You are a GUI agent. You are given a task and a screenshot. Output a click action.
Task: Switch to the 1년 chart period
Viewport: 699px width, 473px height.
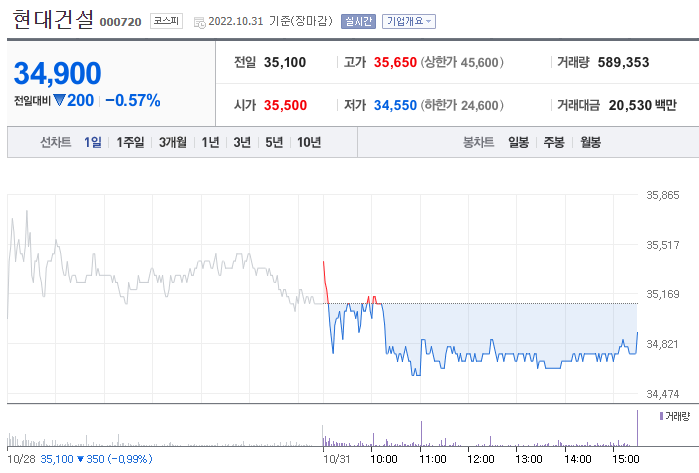pyautogui.click(x=210, y=142)
